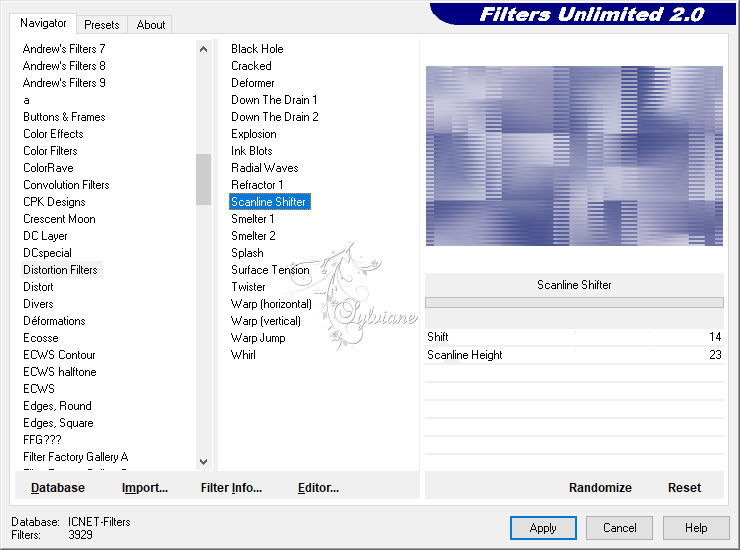The width and height of the screenshot is (740, 550).
Task: Select Andrew's Filters 9 category
Action: coord(64,83)
